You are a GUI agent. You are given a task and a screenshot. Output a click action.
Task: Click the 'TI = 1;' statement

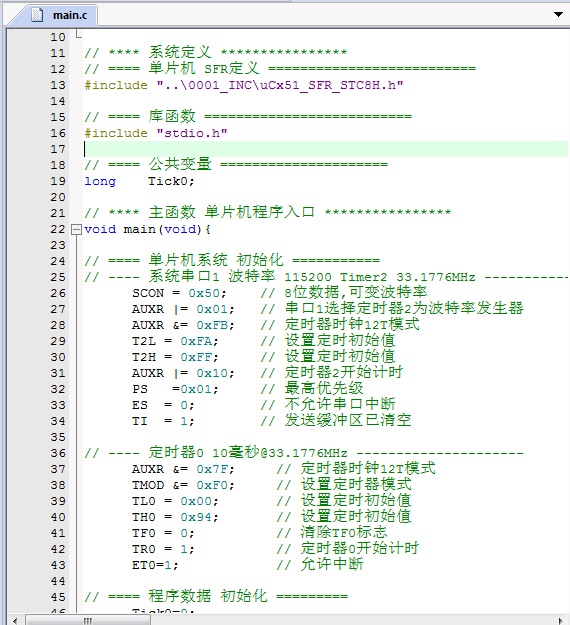coord(163,421)
